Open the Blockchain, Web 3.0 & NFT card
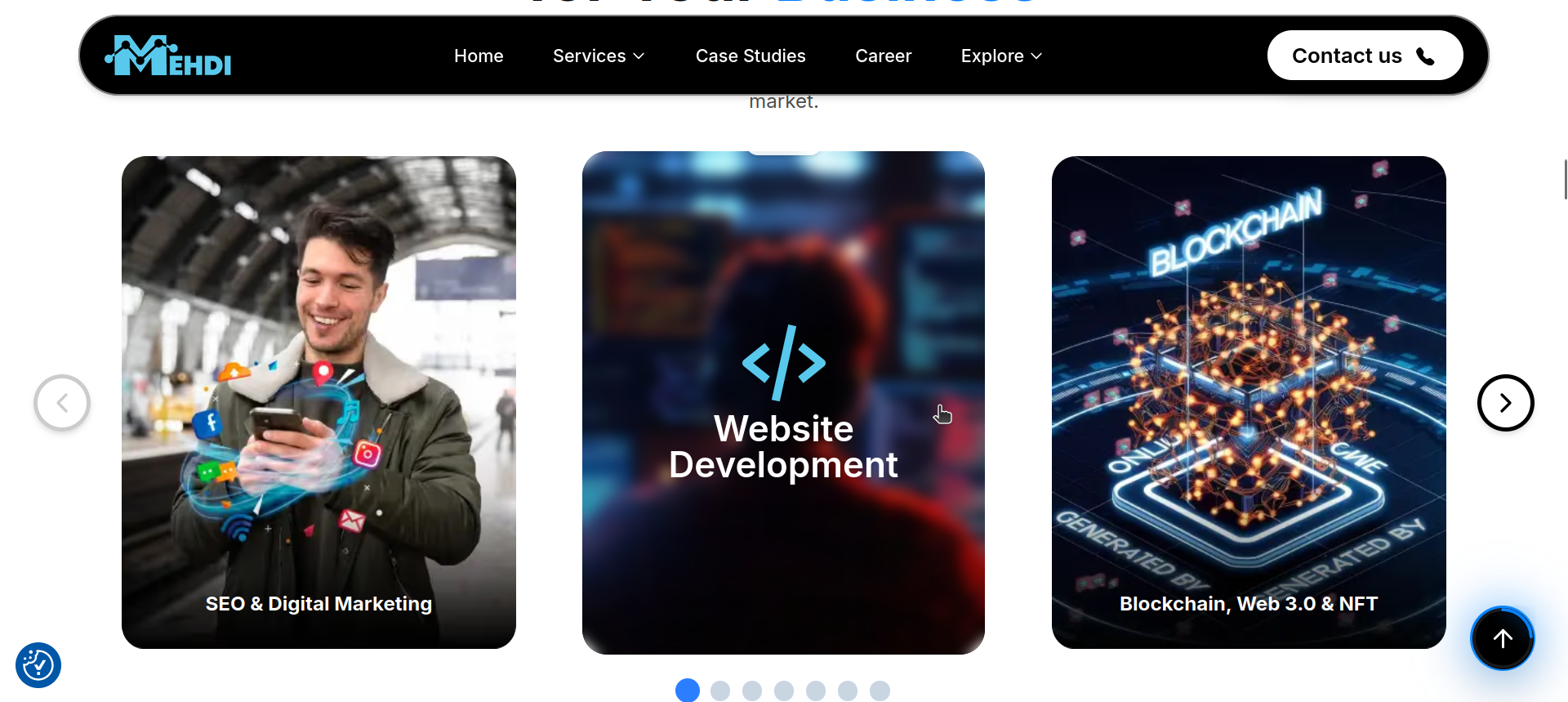 (x=1249, y=402)
